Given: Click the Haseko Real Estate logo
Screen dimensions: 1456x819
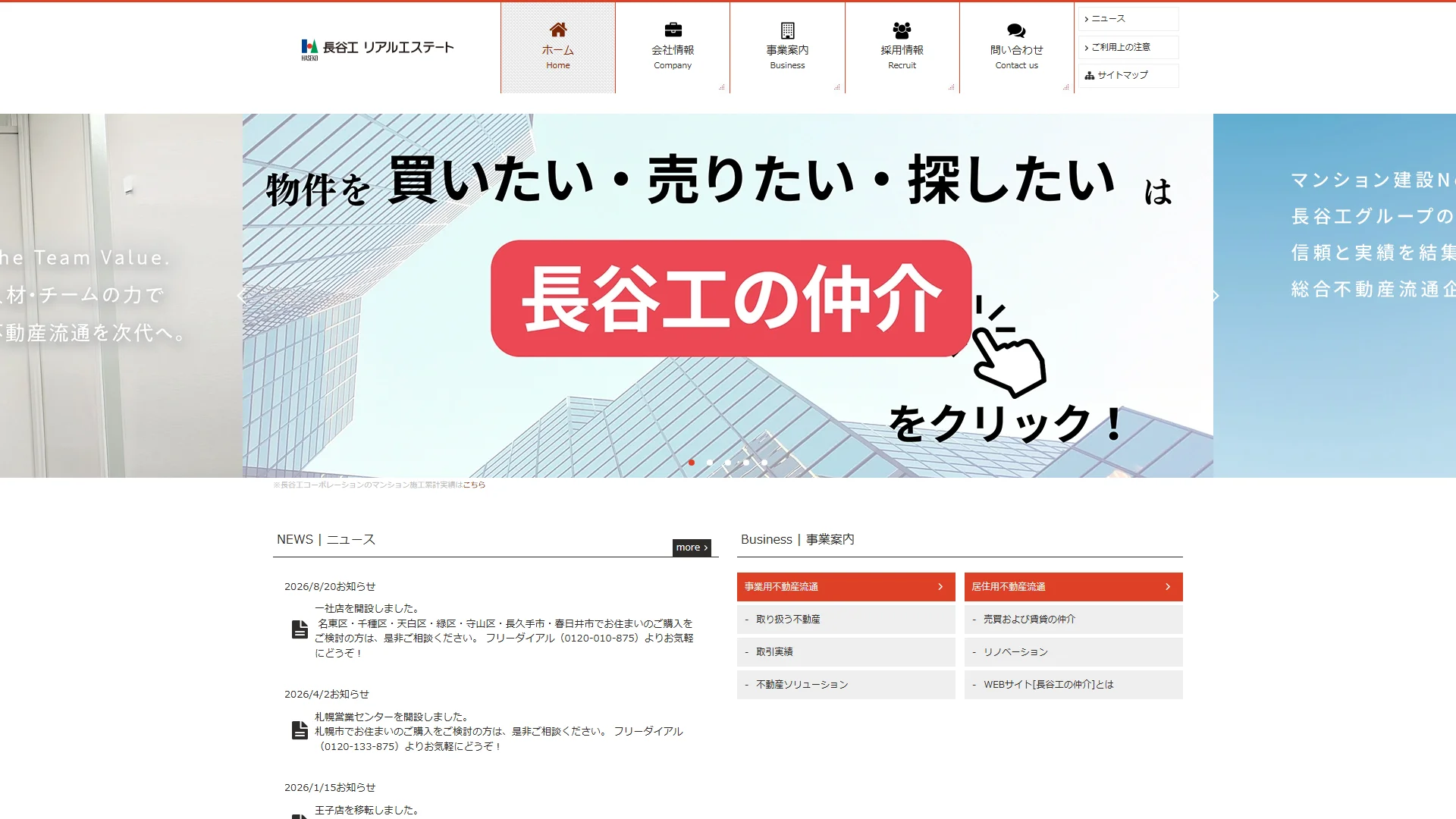Looking at the screenshot, I should pos(377,49).
